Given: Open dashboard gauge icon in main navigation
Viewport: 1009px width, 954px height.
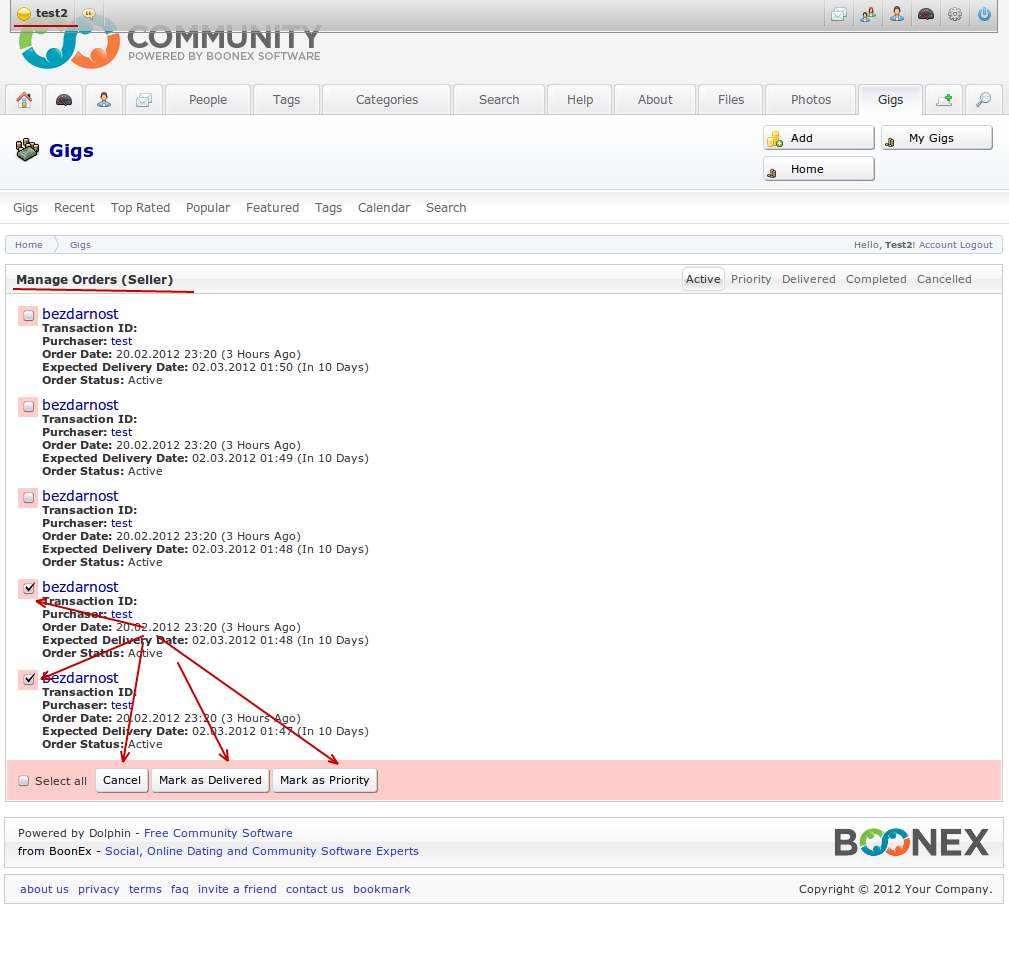Looking at the screenshot, I should tap(64, 100).
